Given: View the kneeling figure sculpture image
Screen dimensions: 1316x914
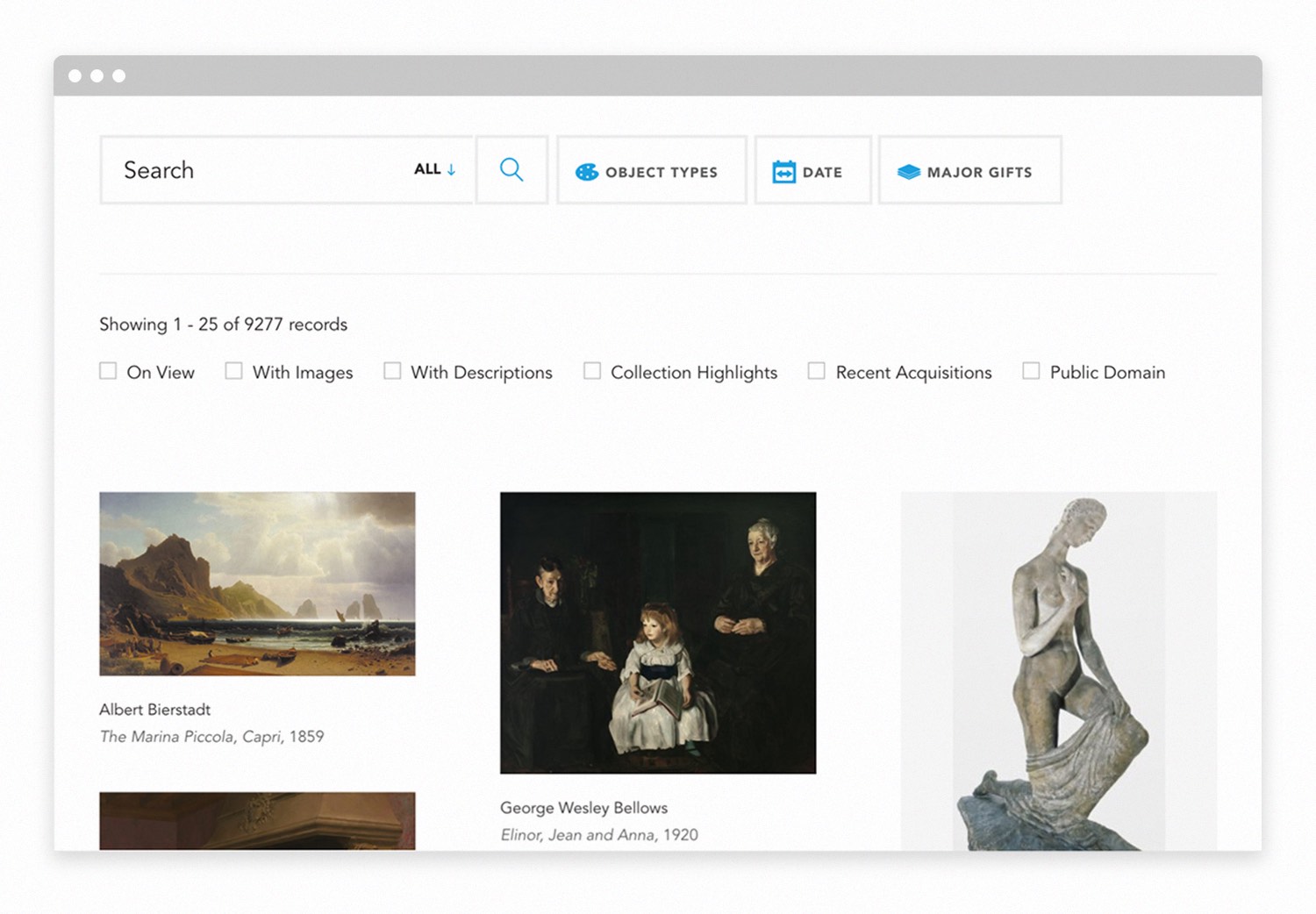Looking at the screenshot, I should pyautogui.click(x=1059, y=671).
